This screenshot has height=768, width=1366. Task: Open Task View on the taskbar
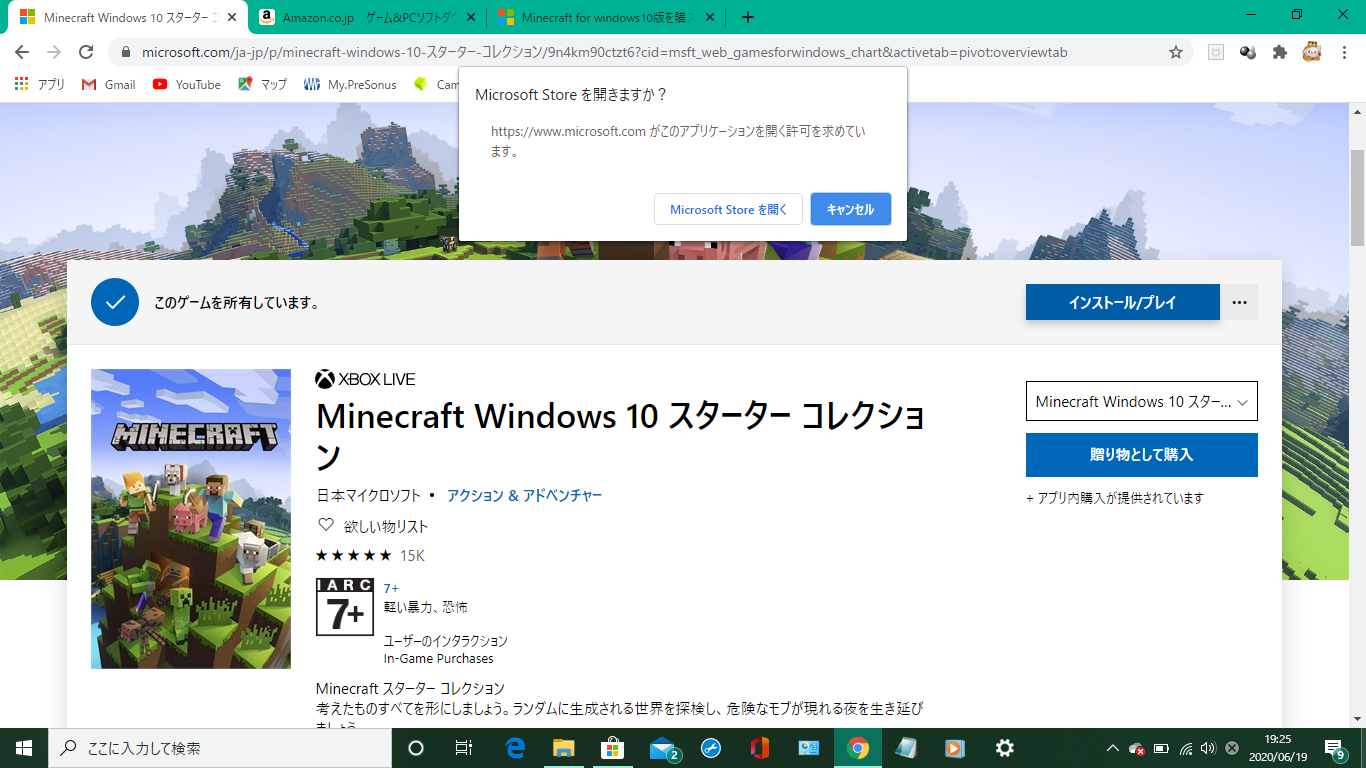click(463, 748)
